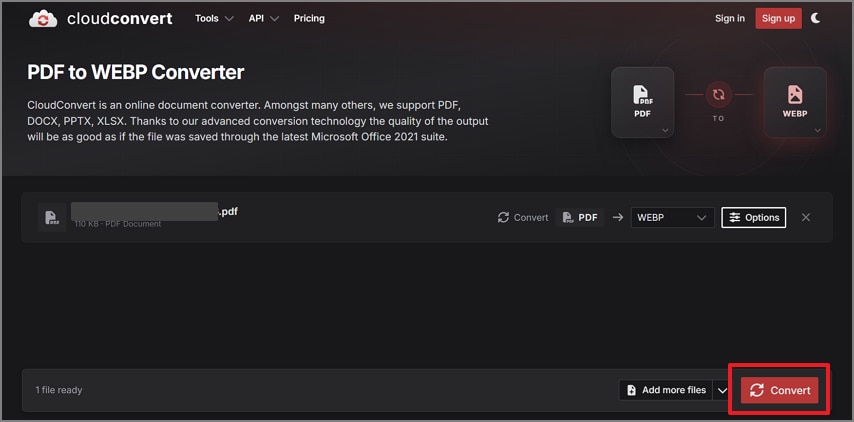Open the WEBP target format card

(x=795, y=102)
